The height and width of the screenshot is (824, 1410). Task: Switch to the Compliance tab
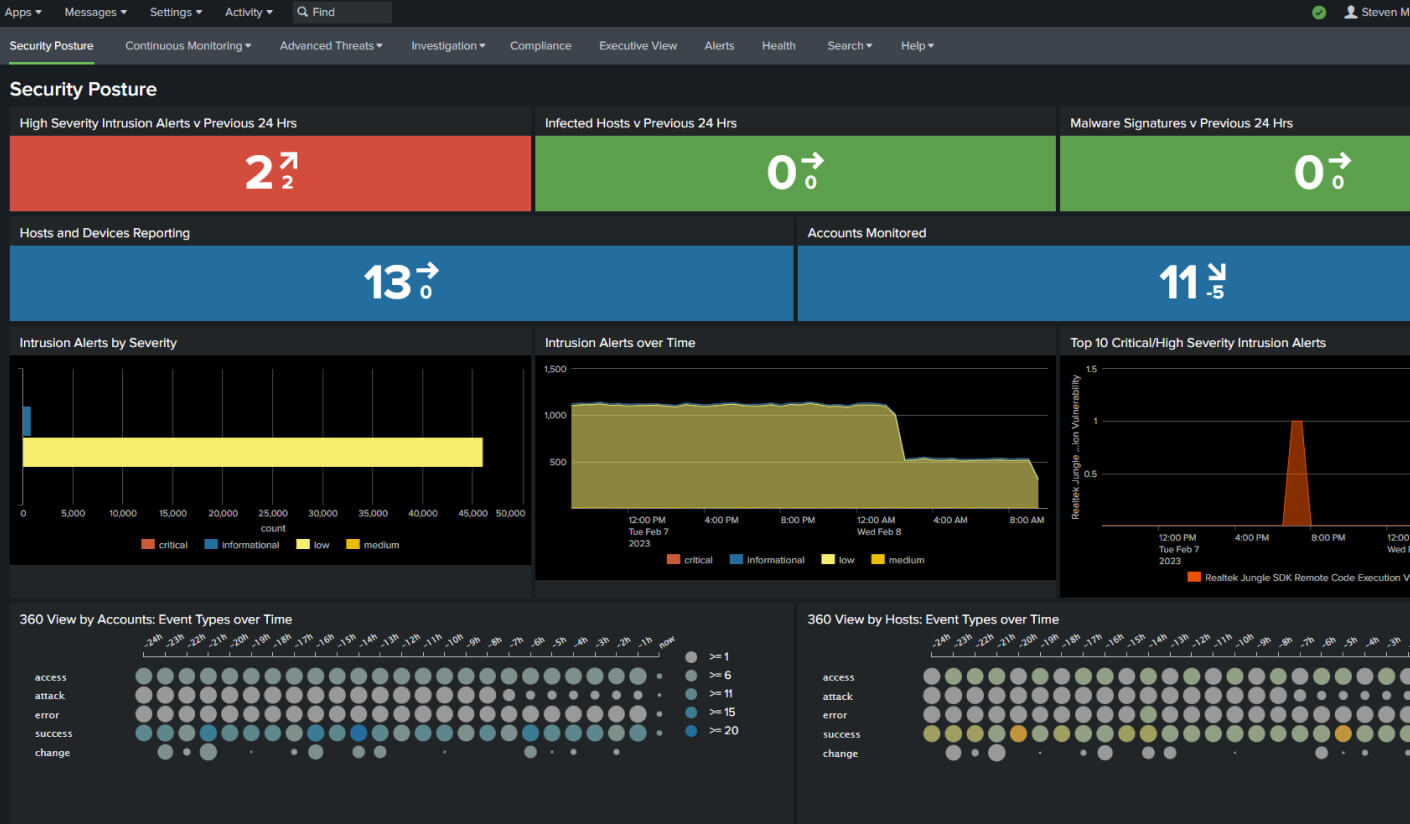click(540, 46)
